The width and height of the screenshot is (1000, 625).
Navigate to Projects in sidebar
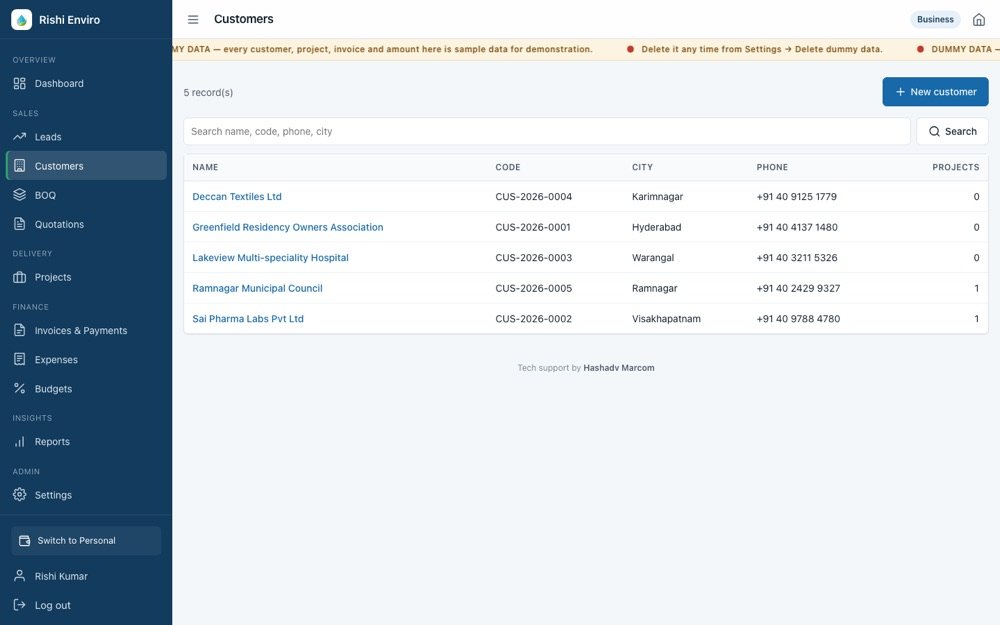click(86, 277)
